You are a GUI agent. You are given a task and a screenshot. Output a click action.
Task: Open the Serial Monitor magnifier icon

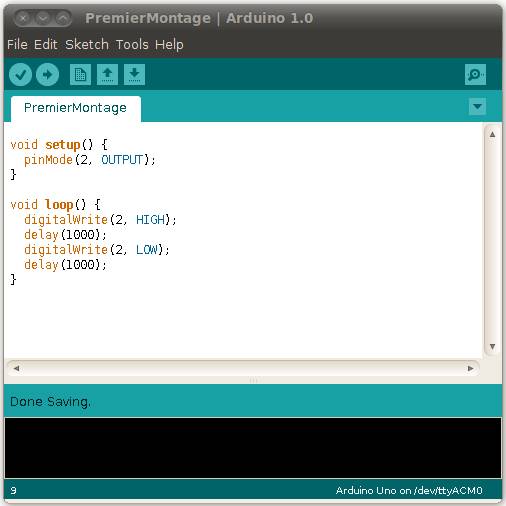click(x=475, y=74)
